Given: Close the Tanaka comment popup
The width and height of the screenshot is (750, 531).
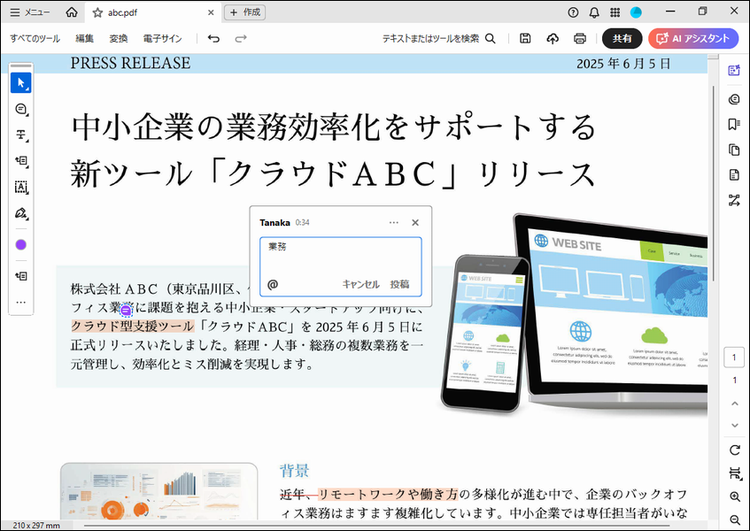Looking at the screenshot, I should (x=415, y=222).
